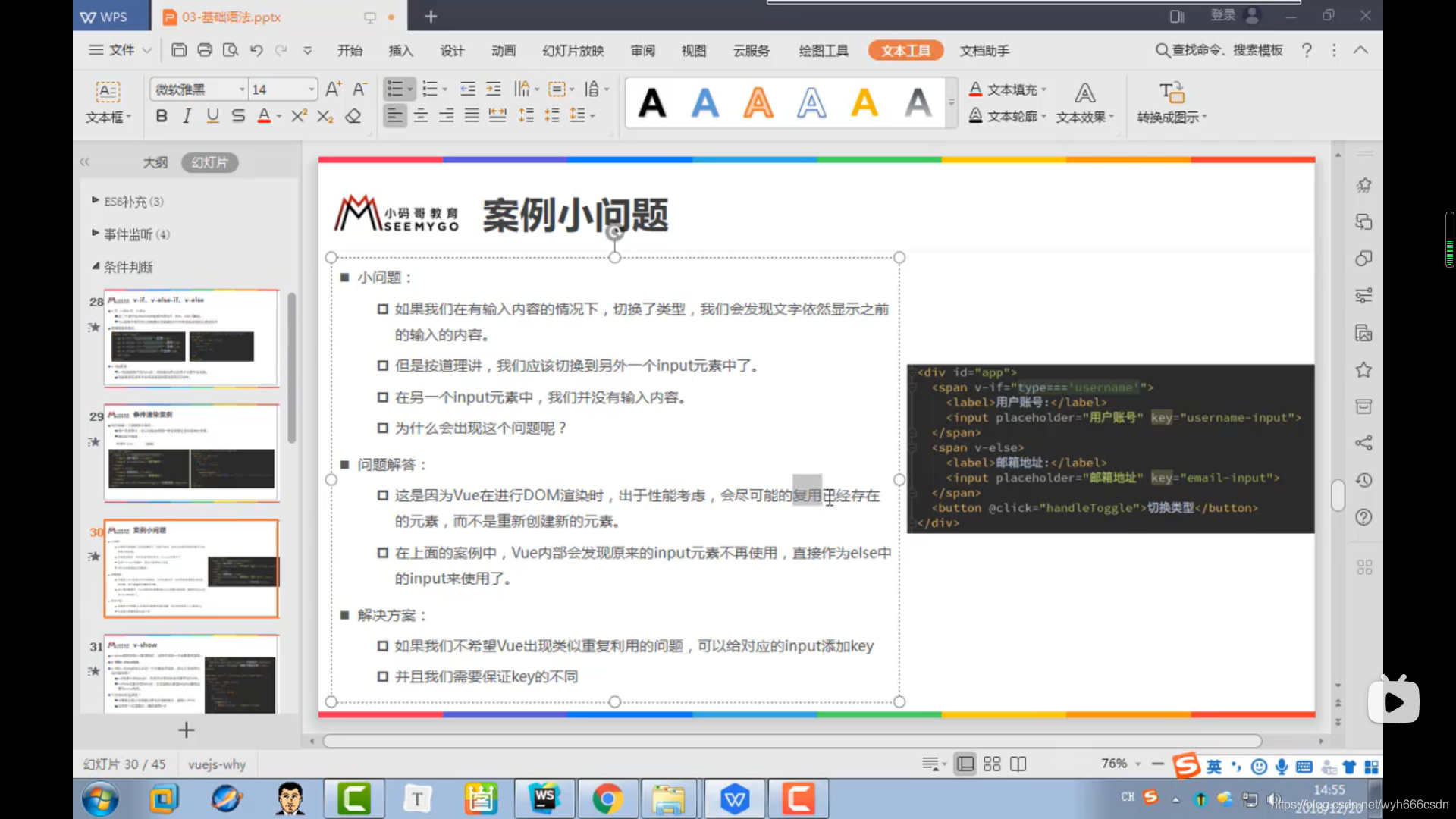Collapse the 条件判断 outline section
This screenshot has width=1456, height=819.
pyautogui.click(x=96, y=267)
